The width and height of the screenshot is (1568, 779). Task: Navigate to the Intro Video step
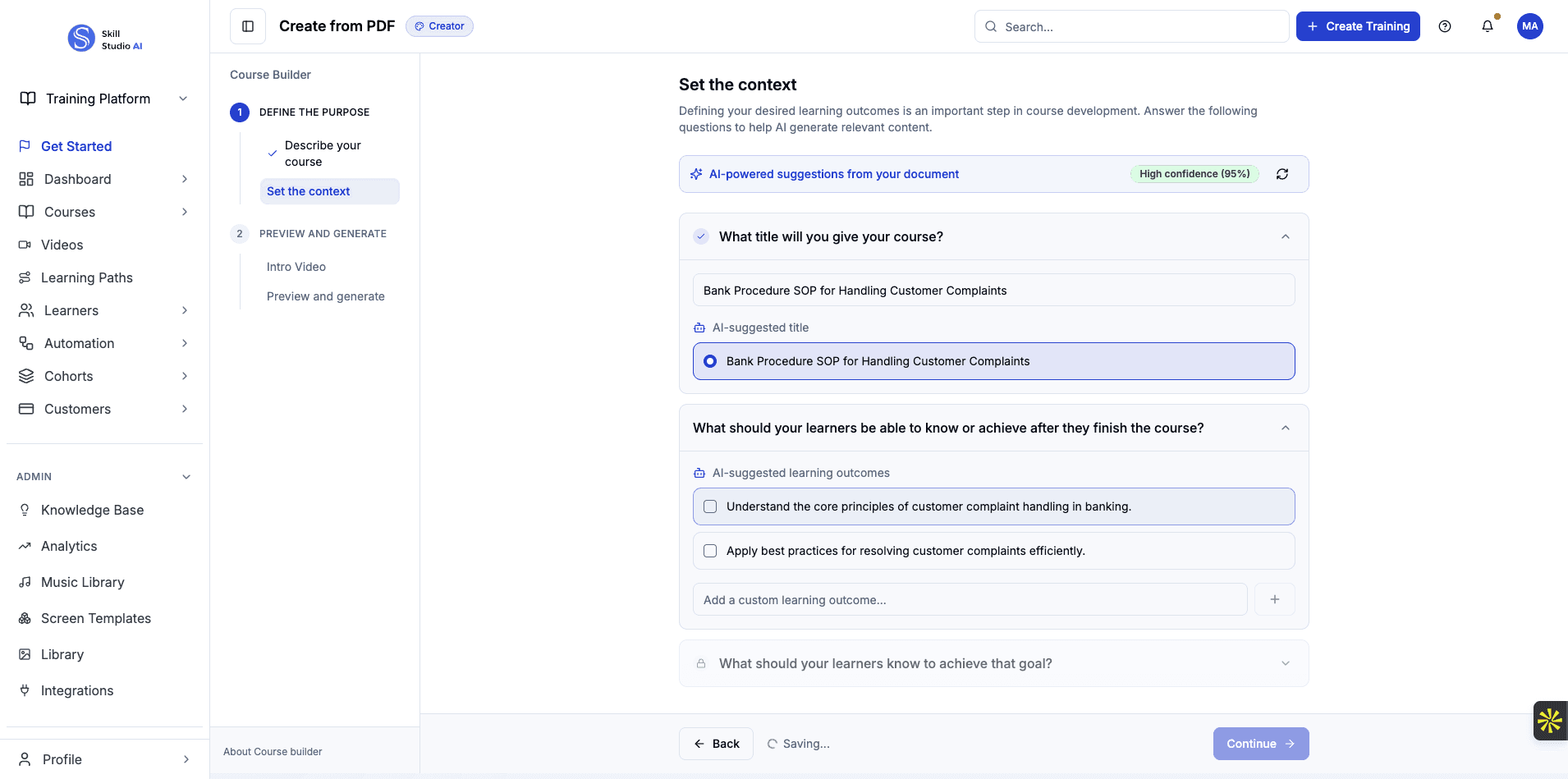pyautogui.click(x=296, y=266)
